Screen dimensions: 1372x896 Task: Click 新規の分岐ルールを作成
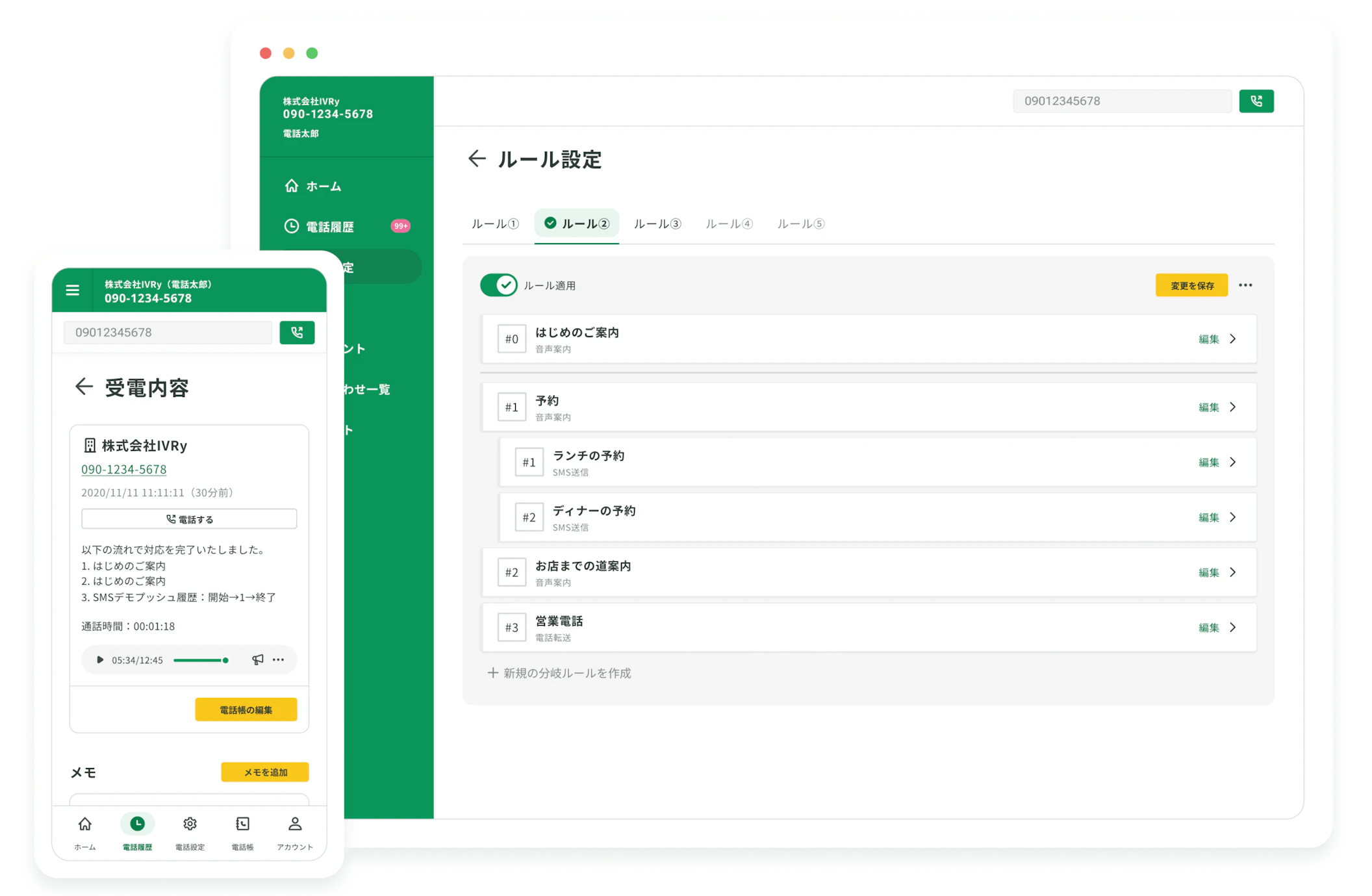click(x=560, y=673)
